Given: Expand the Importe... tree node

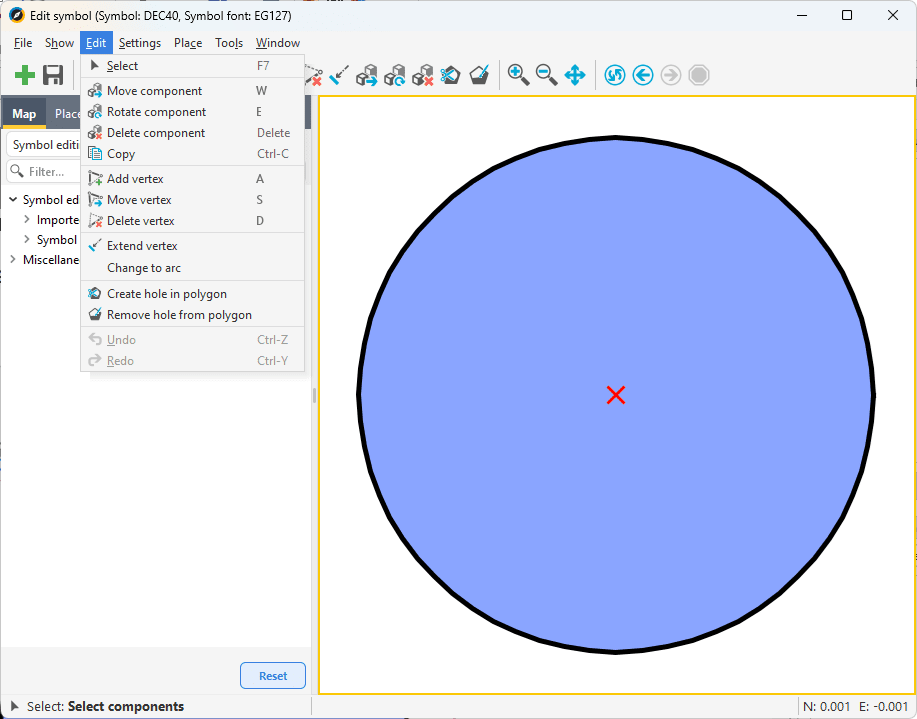Looking at the screenshot, I should tap(27, 220).
